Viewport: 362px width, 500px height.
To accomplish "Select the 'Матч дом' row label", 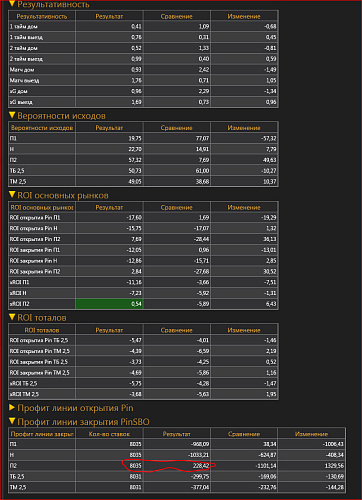I will [22, 70].
